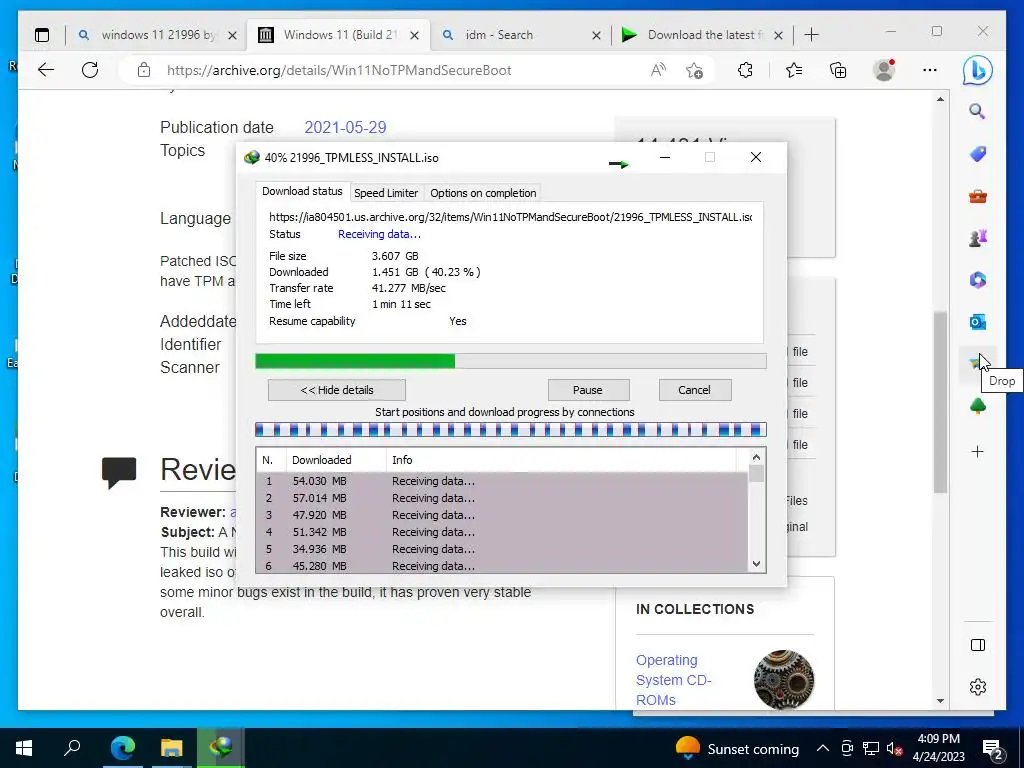Add a sidebar app with plus icon
This screenshot has height=768, width=1024.
978,451
